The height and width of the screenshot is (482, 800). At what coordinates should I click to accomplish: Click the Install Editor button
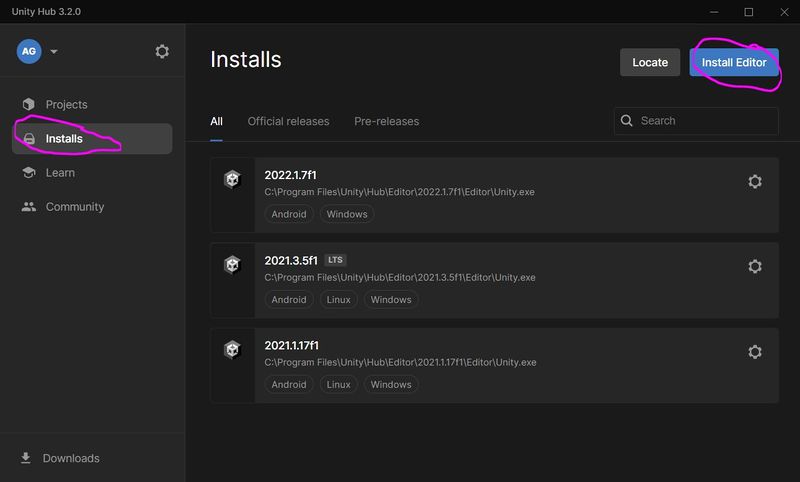[x=734, y=62]
